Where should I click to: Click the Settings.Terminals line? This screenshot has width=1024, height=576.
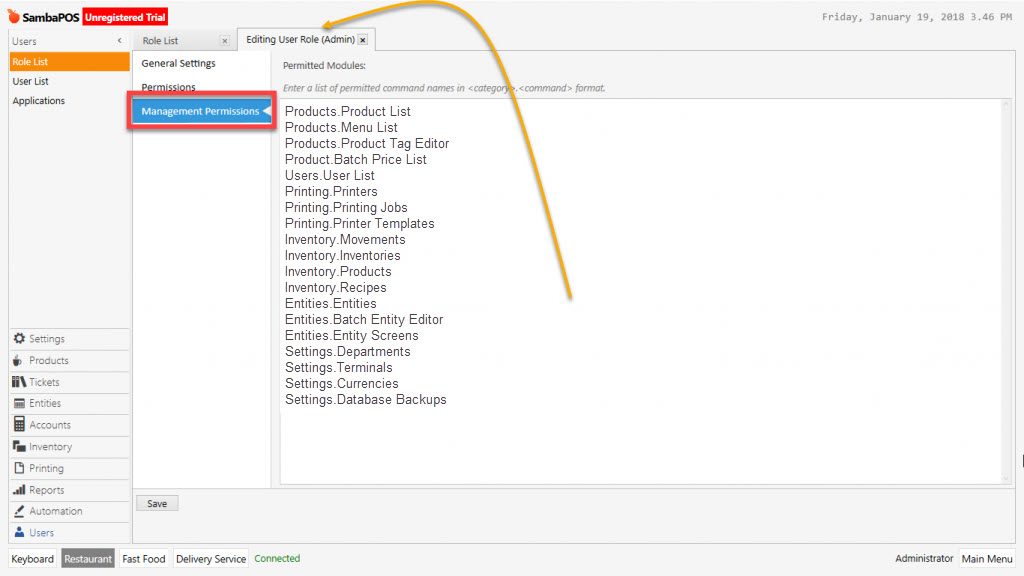338,368
